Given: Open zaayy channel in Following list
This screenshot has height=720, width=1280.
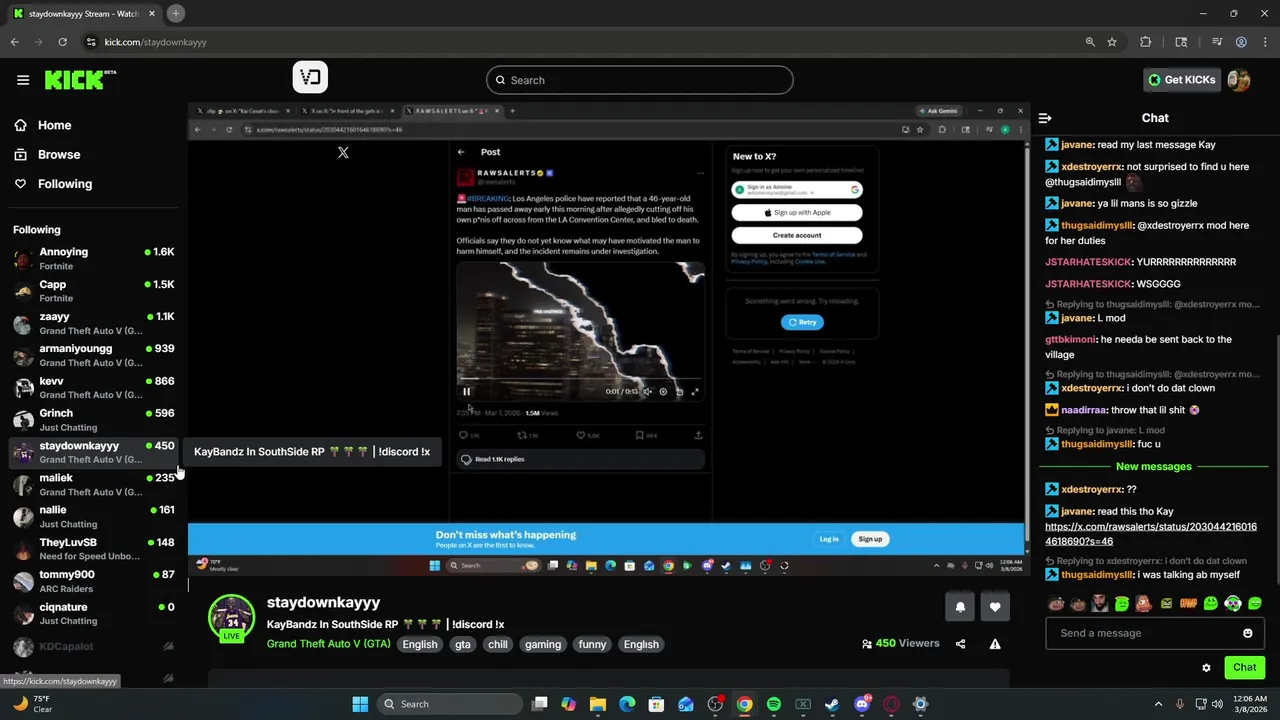Looking at the screenshot, I should pyautogui.click(x=94, y=323).
